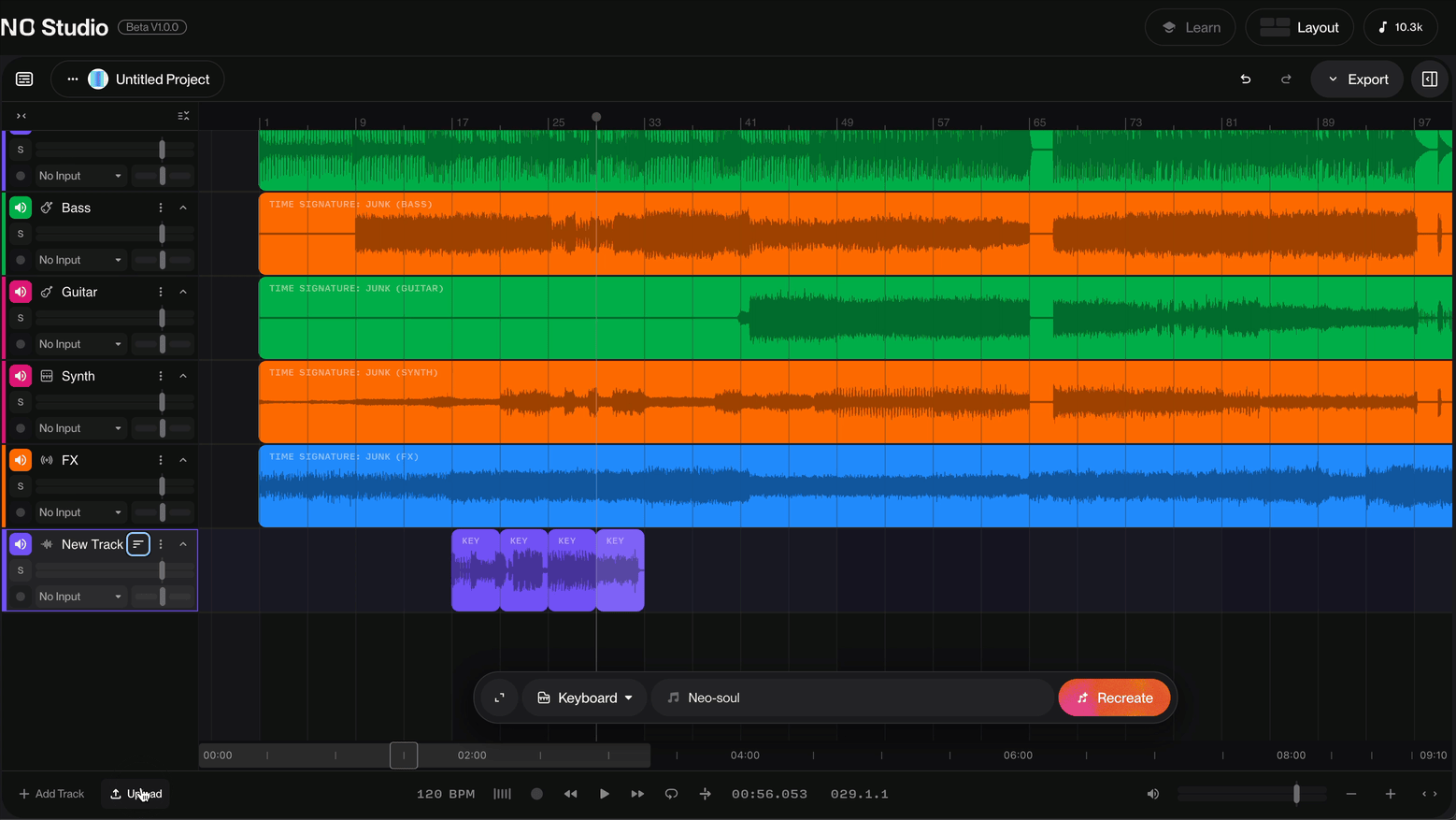Click the Synth keyboard instrument icon
The image size is (1456, 820).
pyautogui.click(x=47, y=376)
